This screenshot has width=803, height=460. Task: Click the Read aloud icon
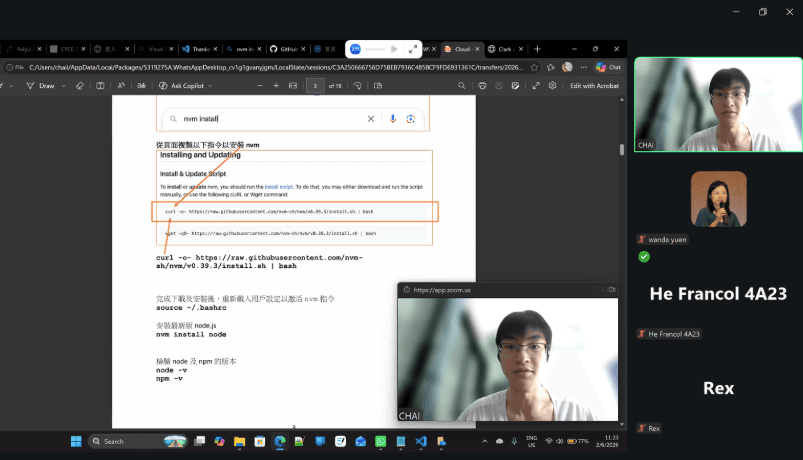click(x=121, y=86)
